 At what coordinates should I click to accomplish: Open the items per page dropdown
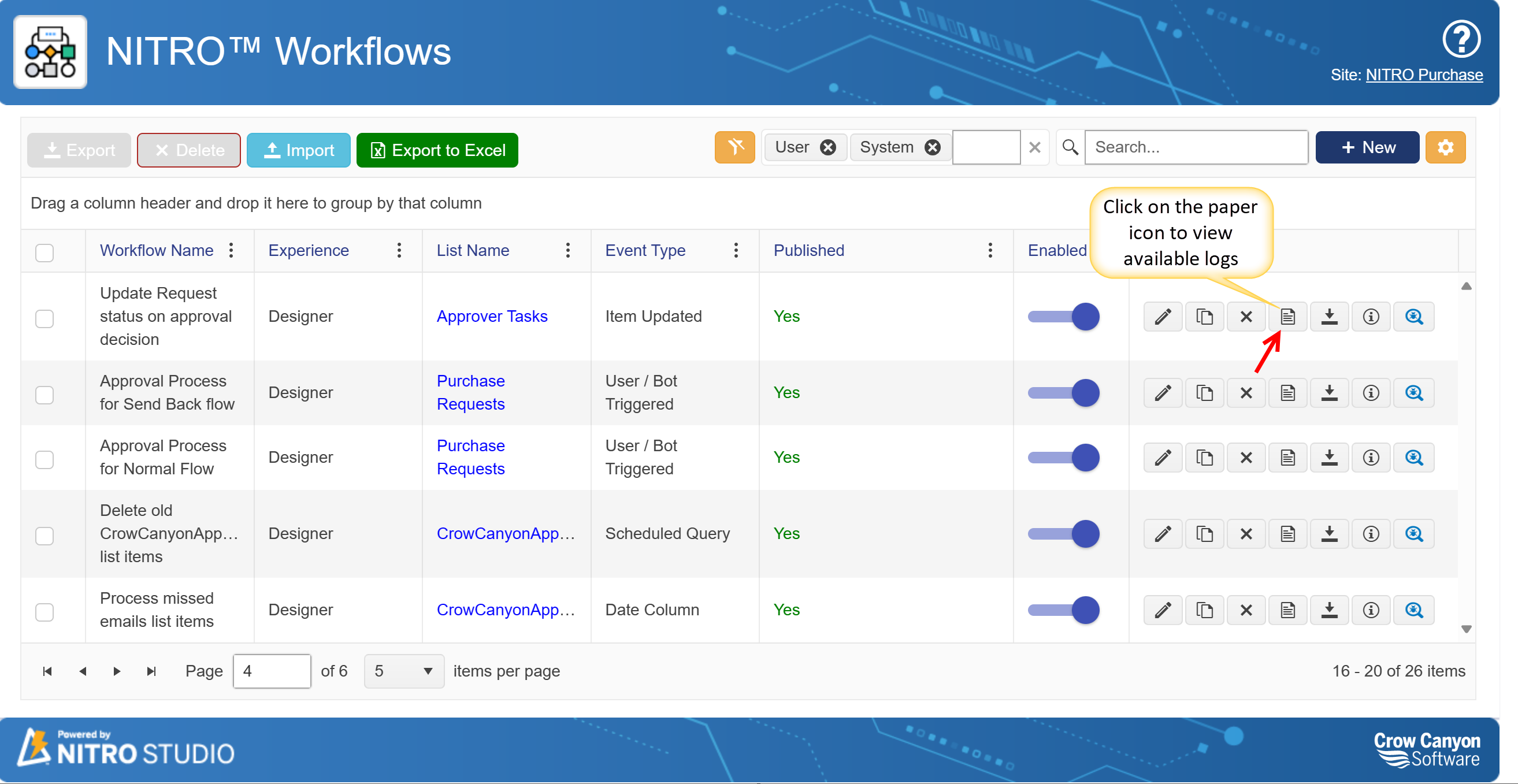coord(404,671)
